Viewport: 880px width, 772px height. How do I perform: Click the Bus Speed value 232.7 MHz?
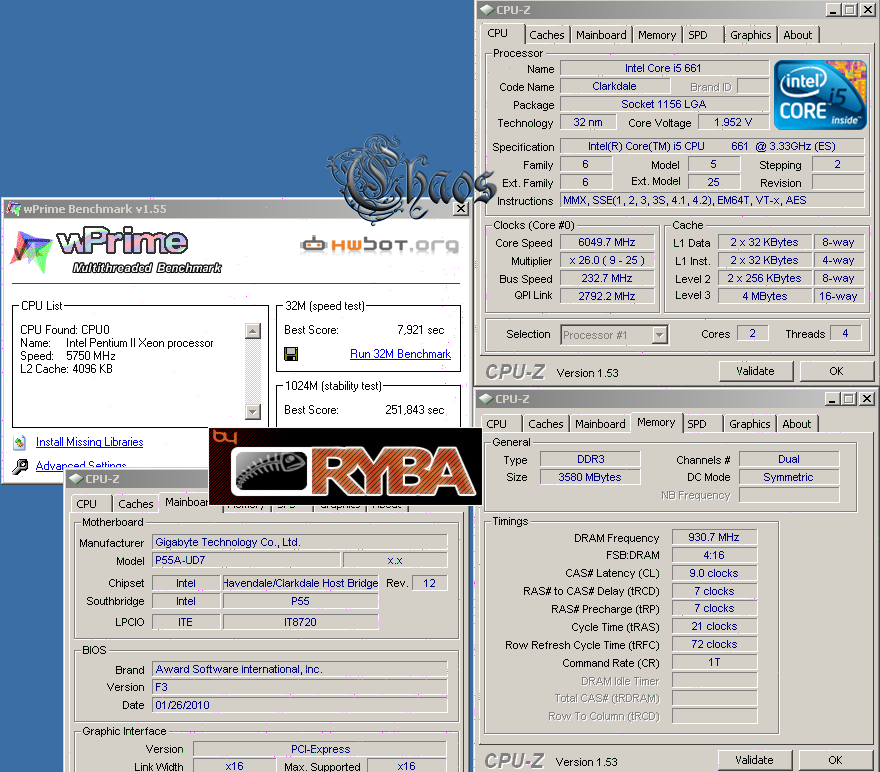(607, 278)
